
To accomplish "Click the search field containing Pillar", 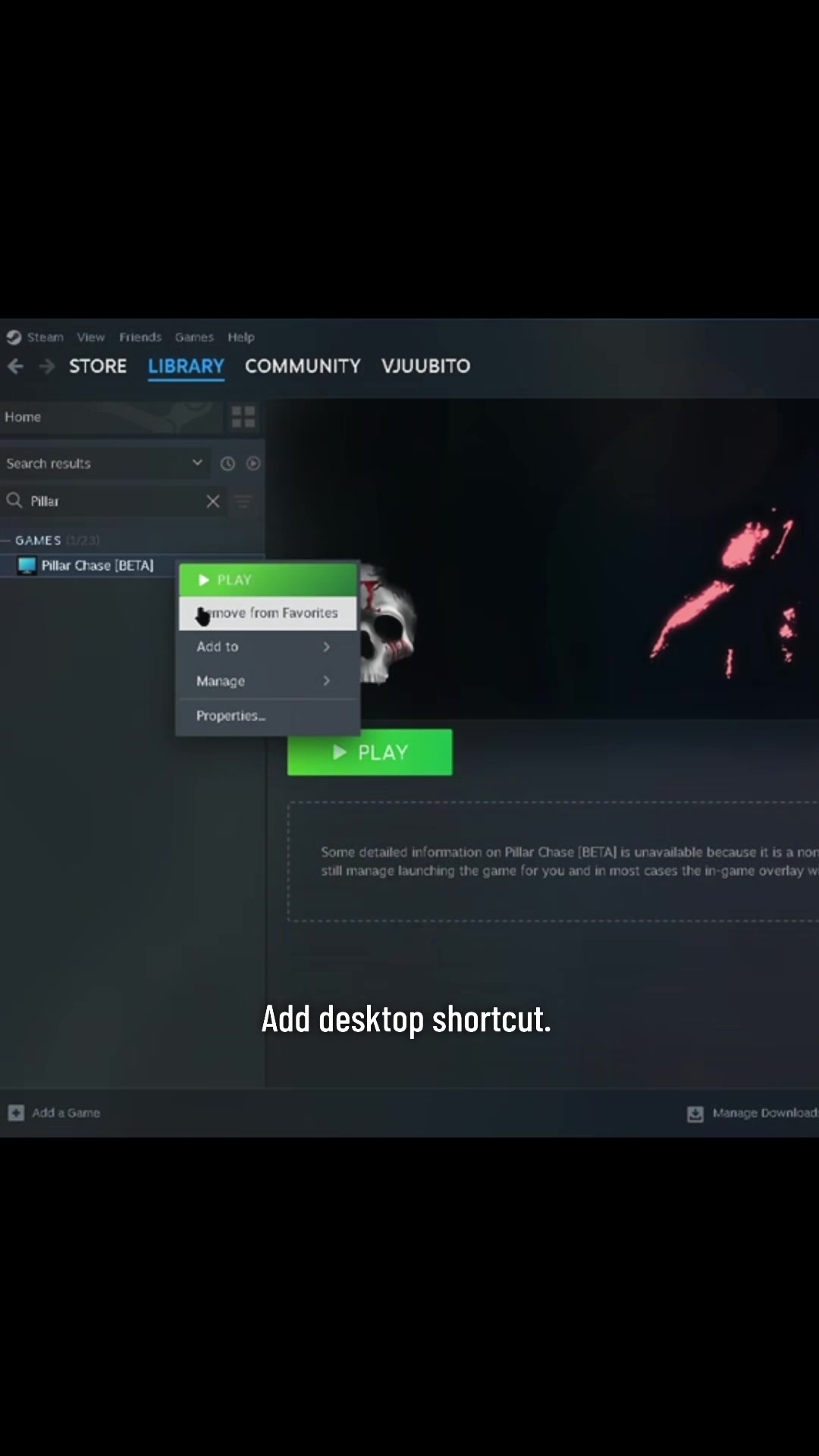I will (114, 501).
